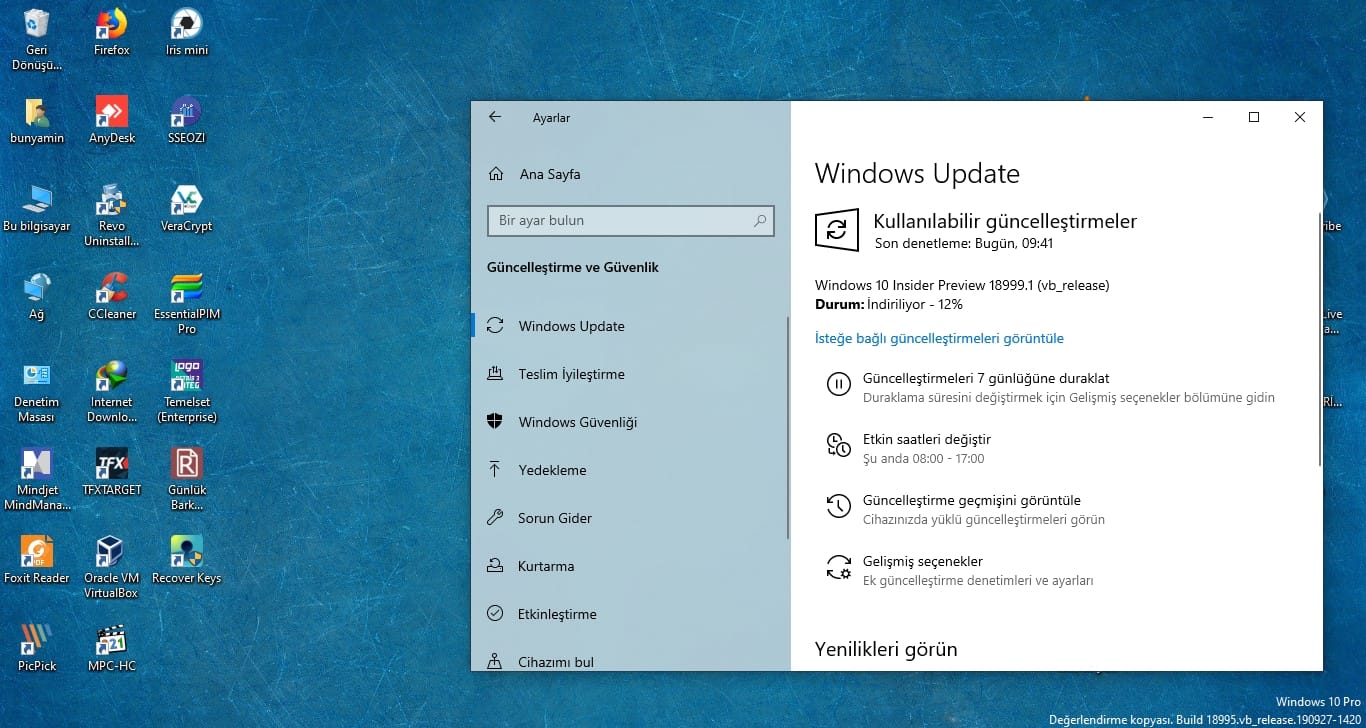Launch CCleaner from the desktop
1366x728 pixels.
pyautogui.click(x=112, y=297)
